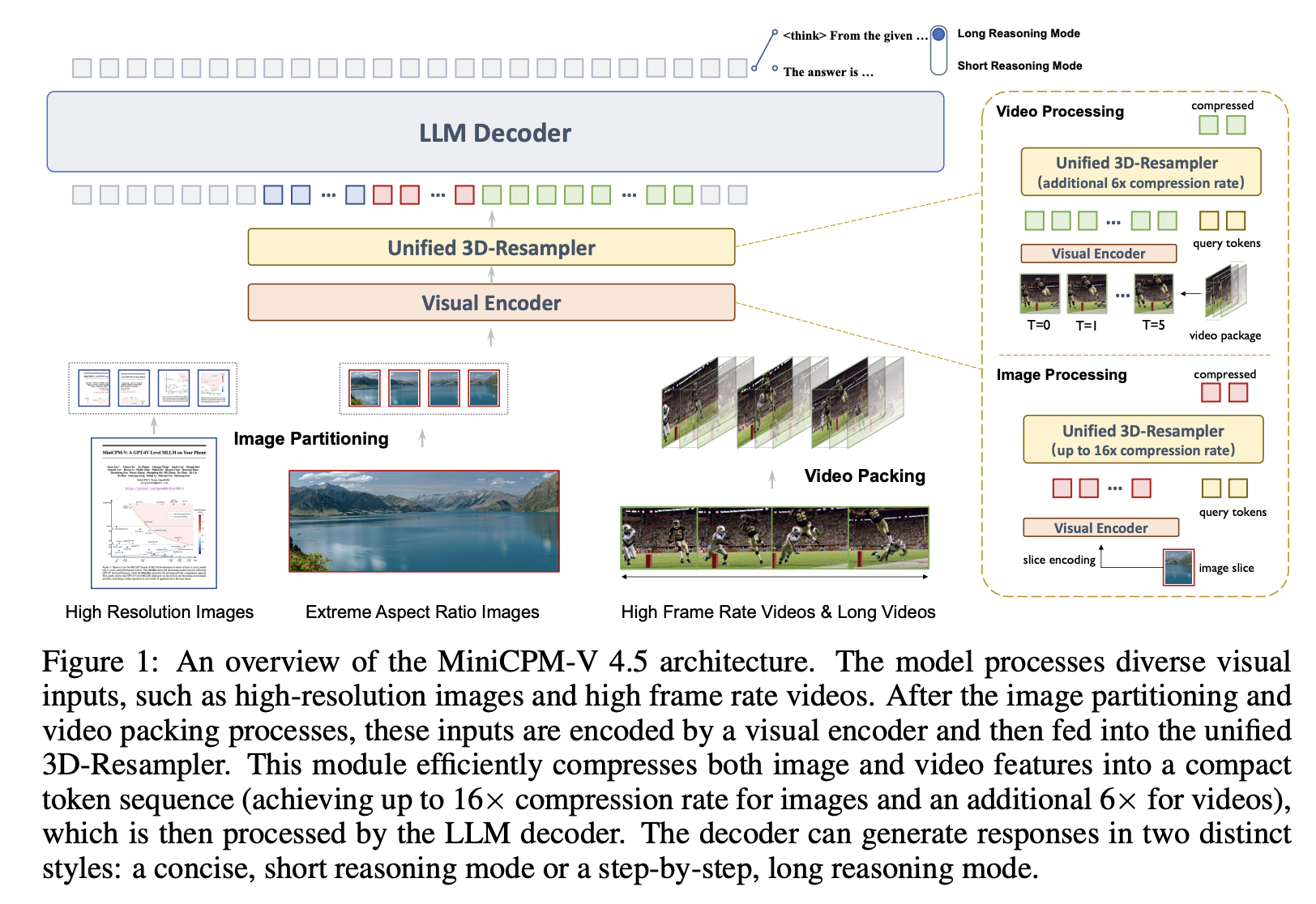The width and height of the screenshot is (1316, 904).
Task: Select the LLM Decoder block
Action: click(x=495, y=132)
